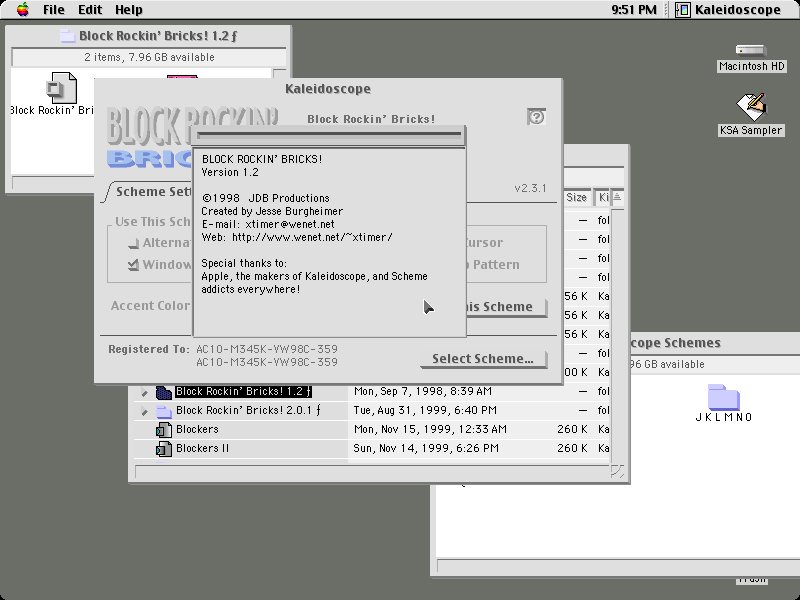The image size is (800, 600).
Task: Click the Kaleidoscope help question mark button
Action: [x=536, y=117]
